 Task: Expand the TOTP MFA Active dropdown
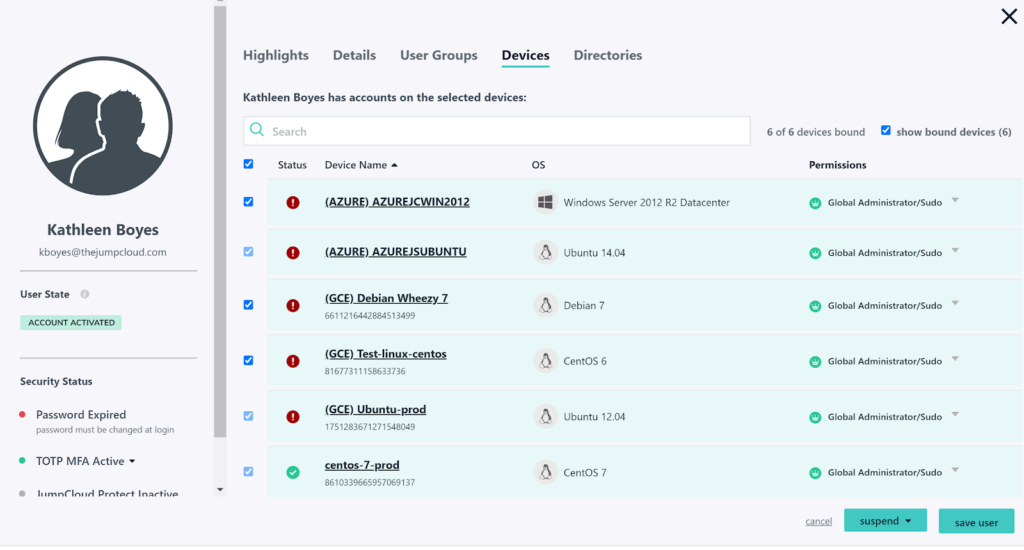[x=131, y=461]
